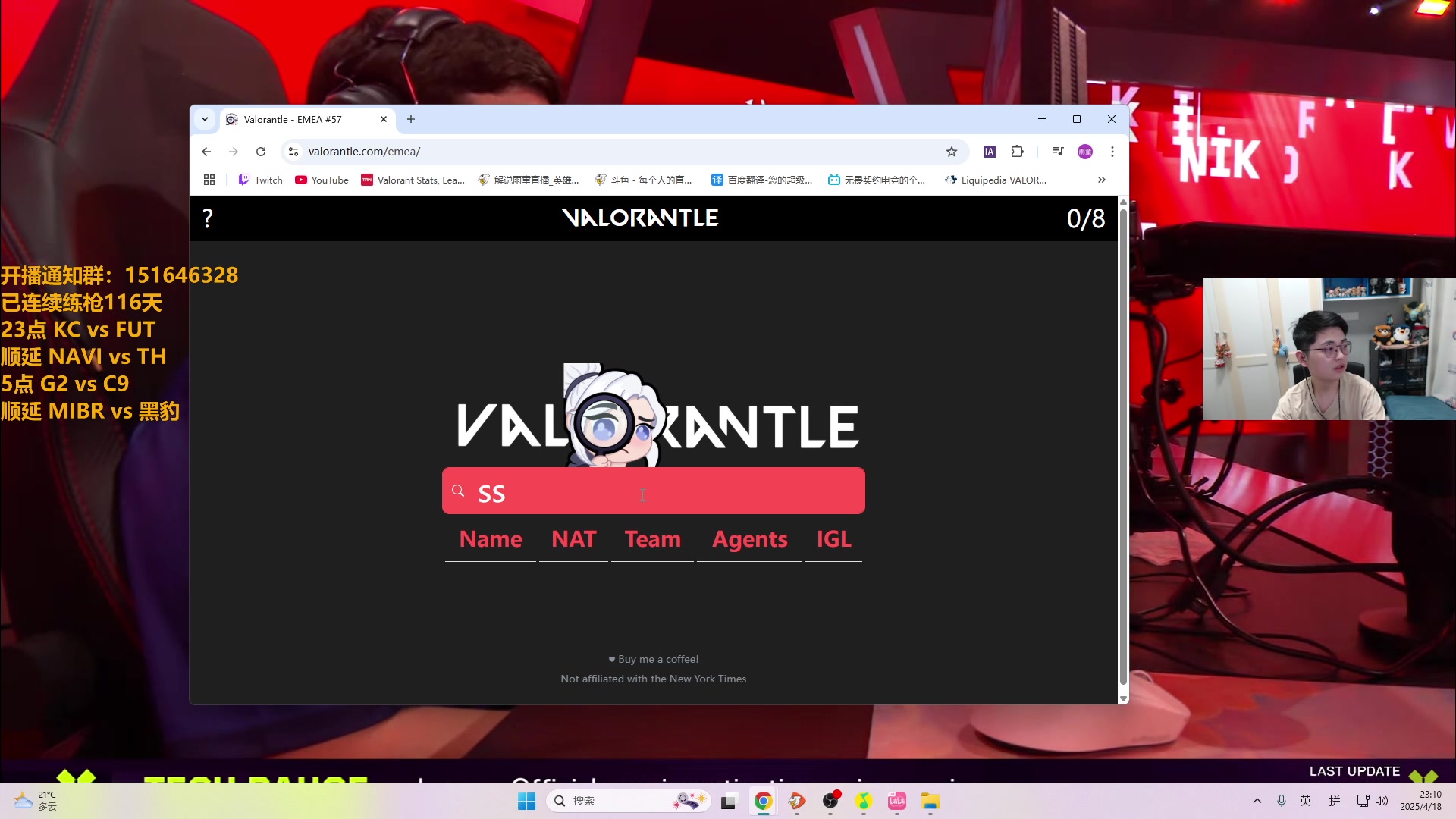Toggle the 拼 IME mode indicator

coord(1335,801)
